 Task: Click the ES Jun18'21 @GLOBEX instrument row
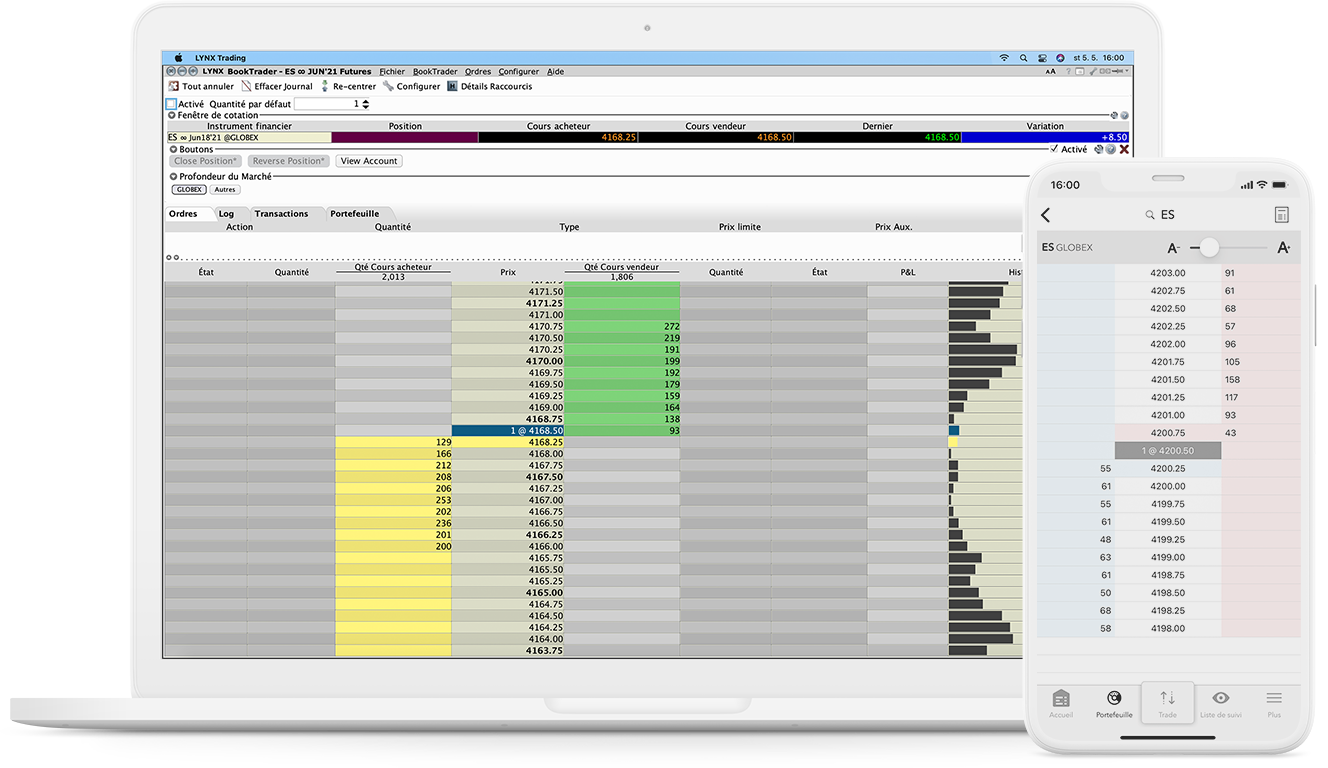[249, 137]
